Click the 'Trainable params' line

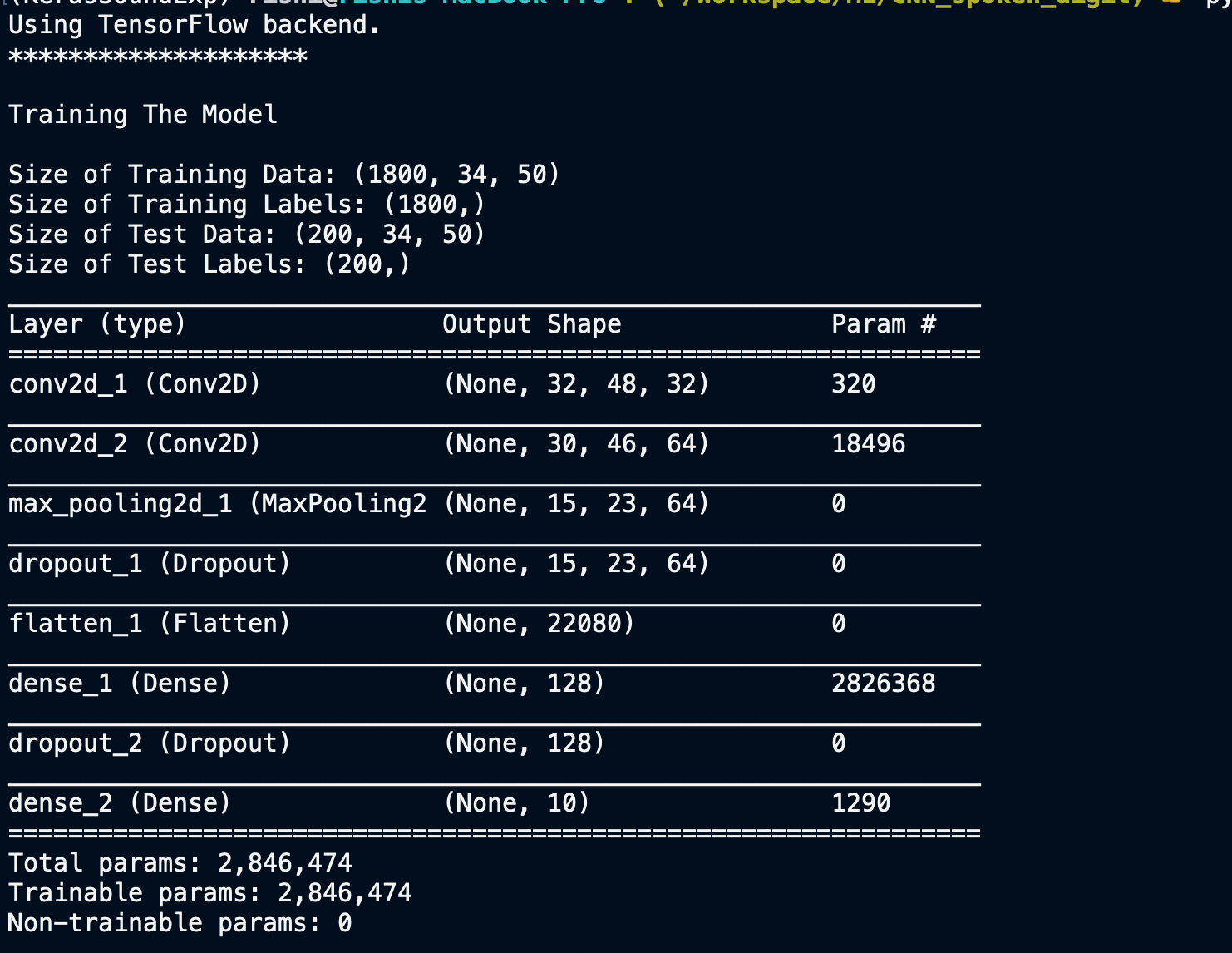pos(210,893)
